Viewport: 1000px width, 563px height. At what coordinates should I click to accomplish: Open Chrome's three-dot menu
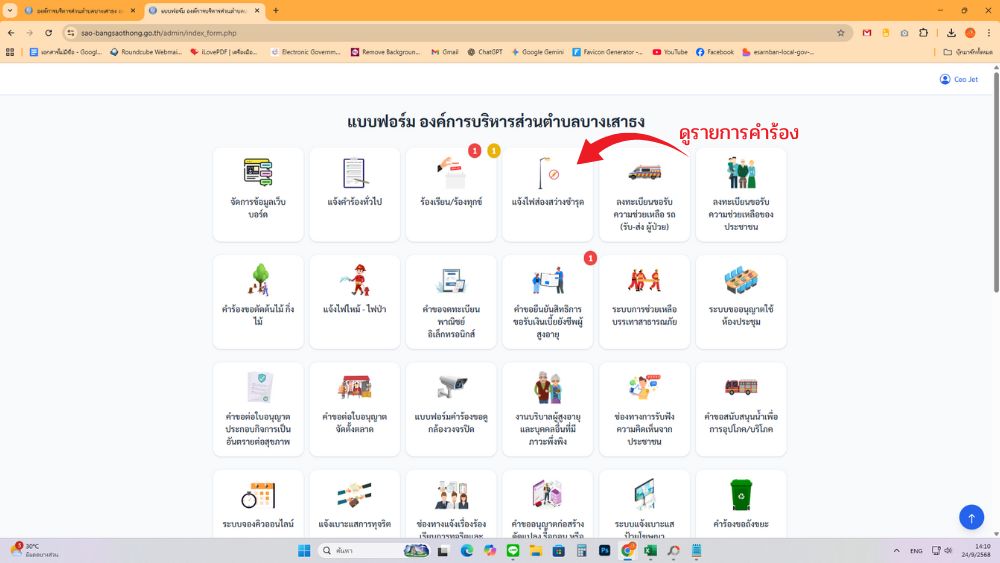[988, 32]
